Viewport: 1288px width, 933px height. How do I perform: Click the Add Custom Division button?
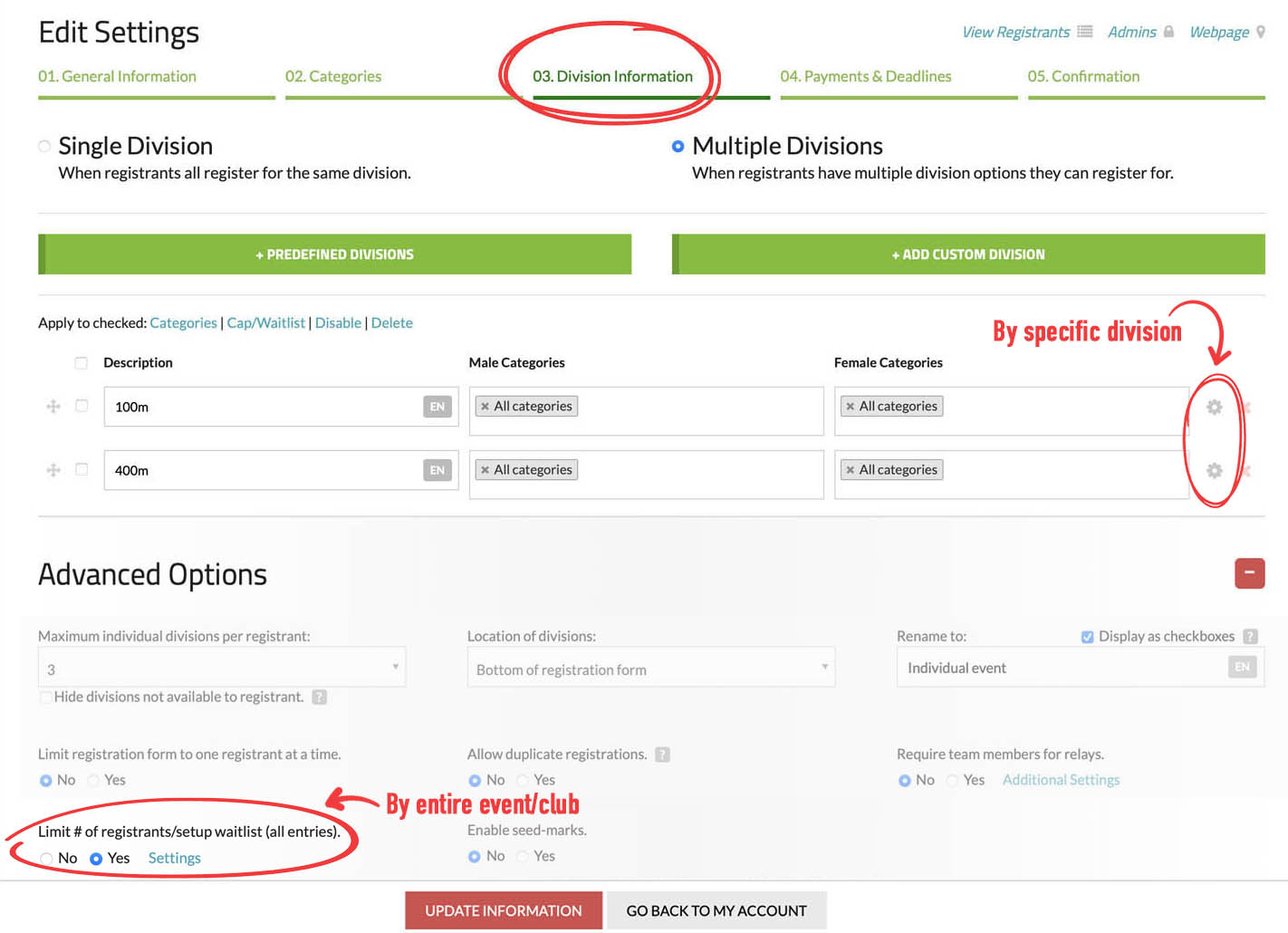point(967,255)
